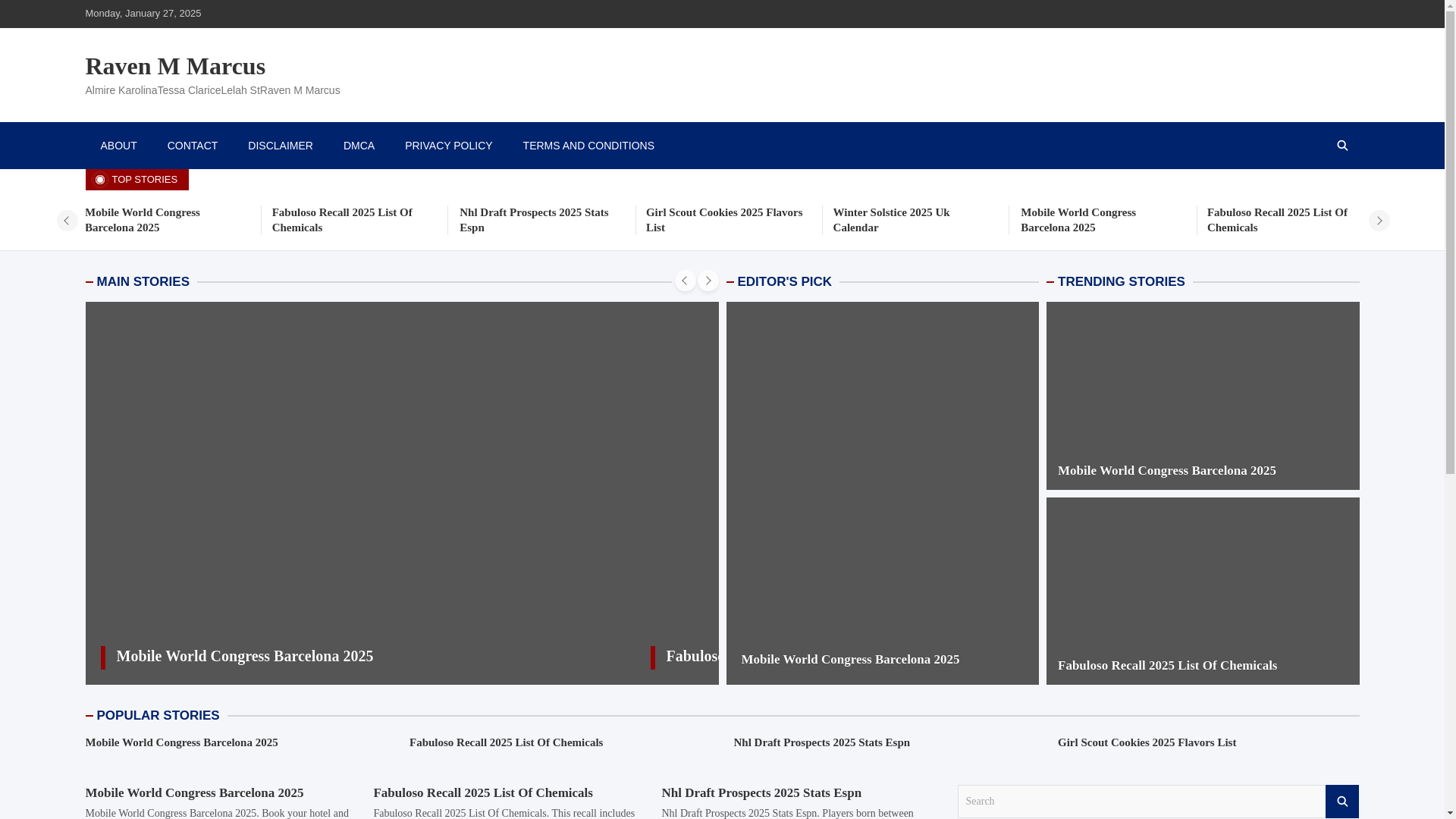Open ticker story Nhl Draft Prospects 2025 Stats Espn

pyautogui.click(x=534, y=220)
